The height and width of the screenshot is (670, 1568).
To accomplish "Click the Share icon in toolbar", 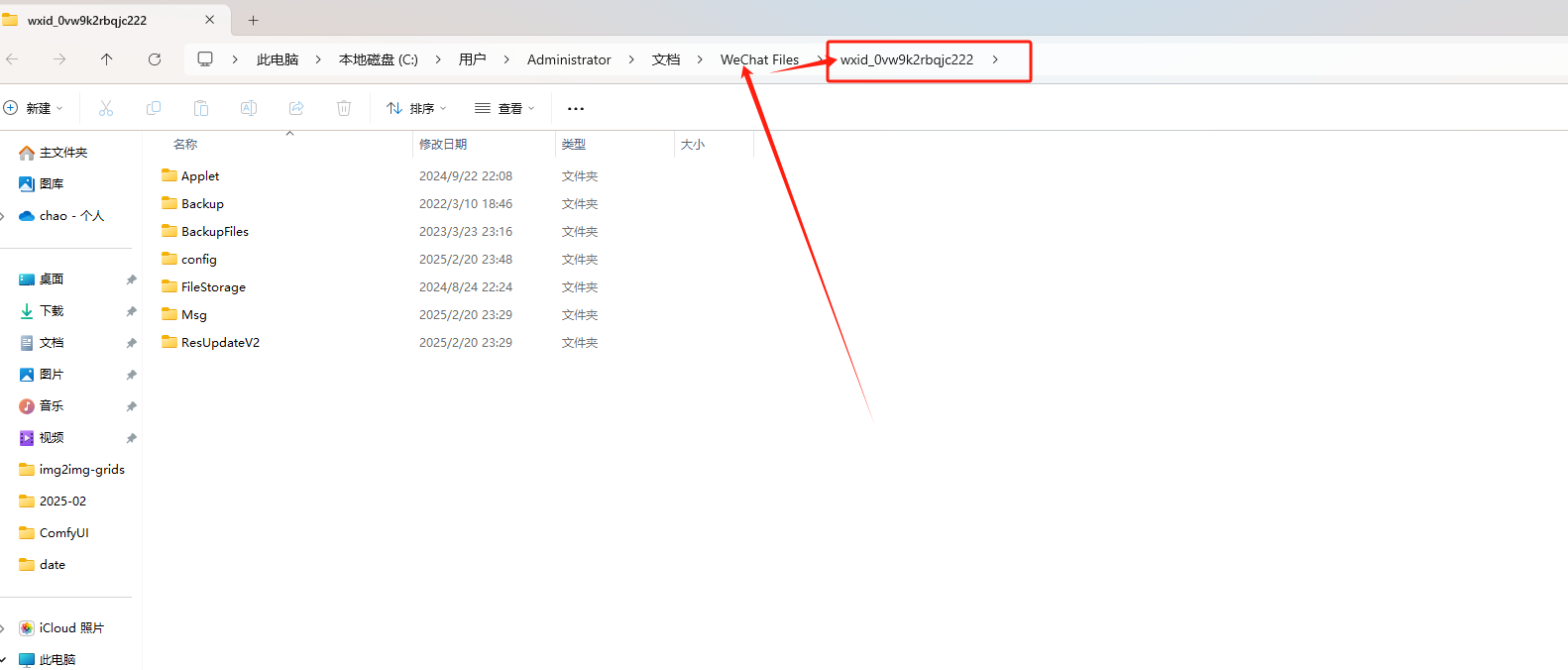I will coord(296,108).
